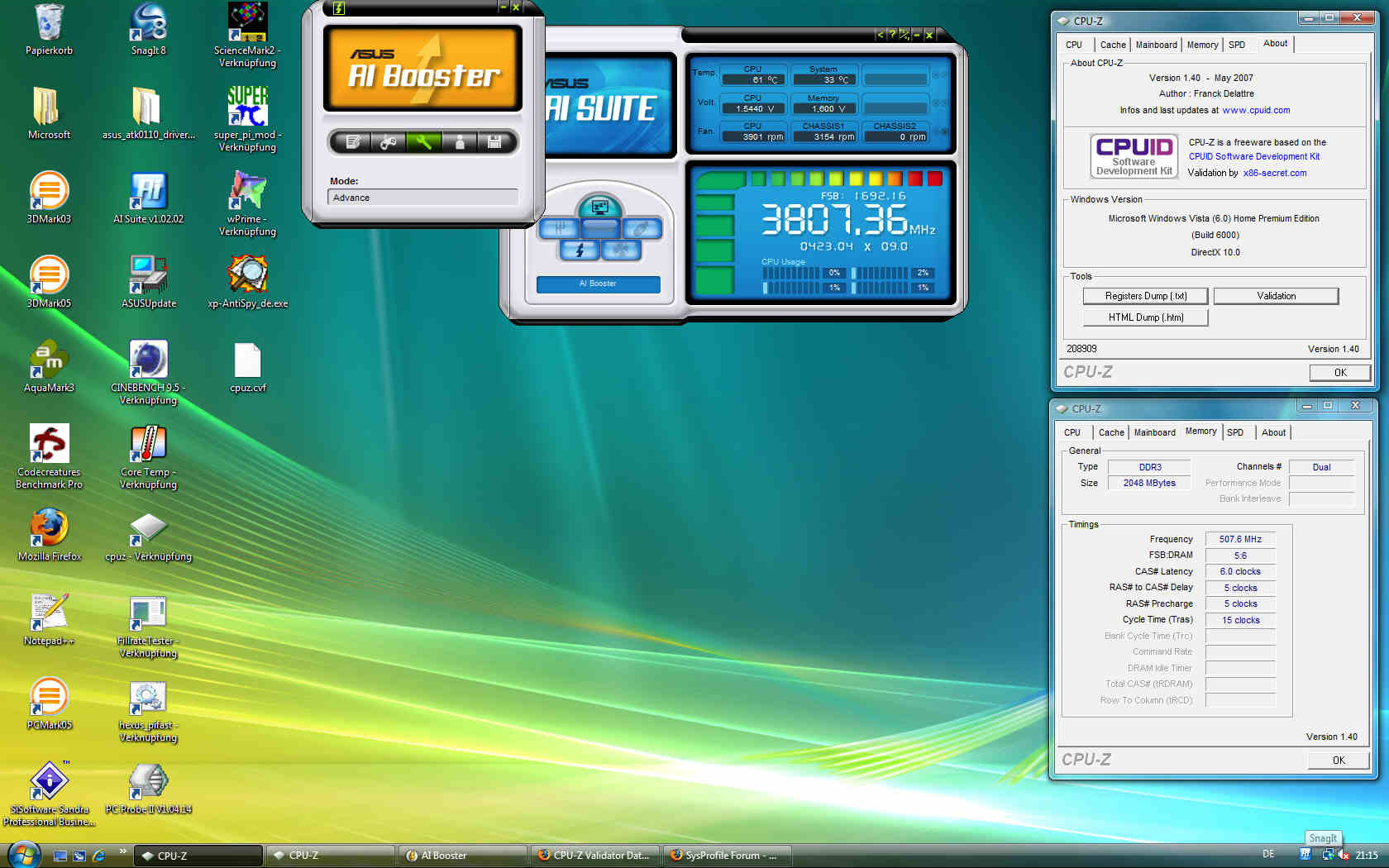Switch to the Cache tab in top CPU-Z window

pos(1113,45)
